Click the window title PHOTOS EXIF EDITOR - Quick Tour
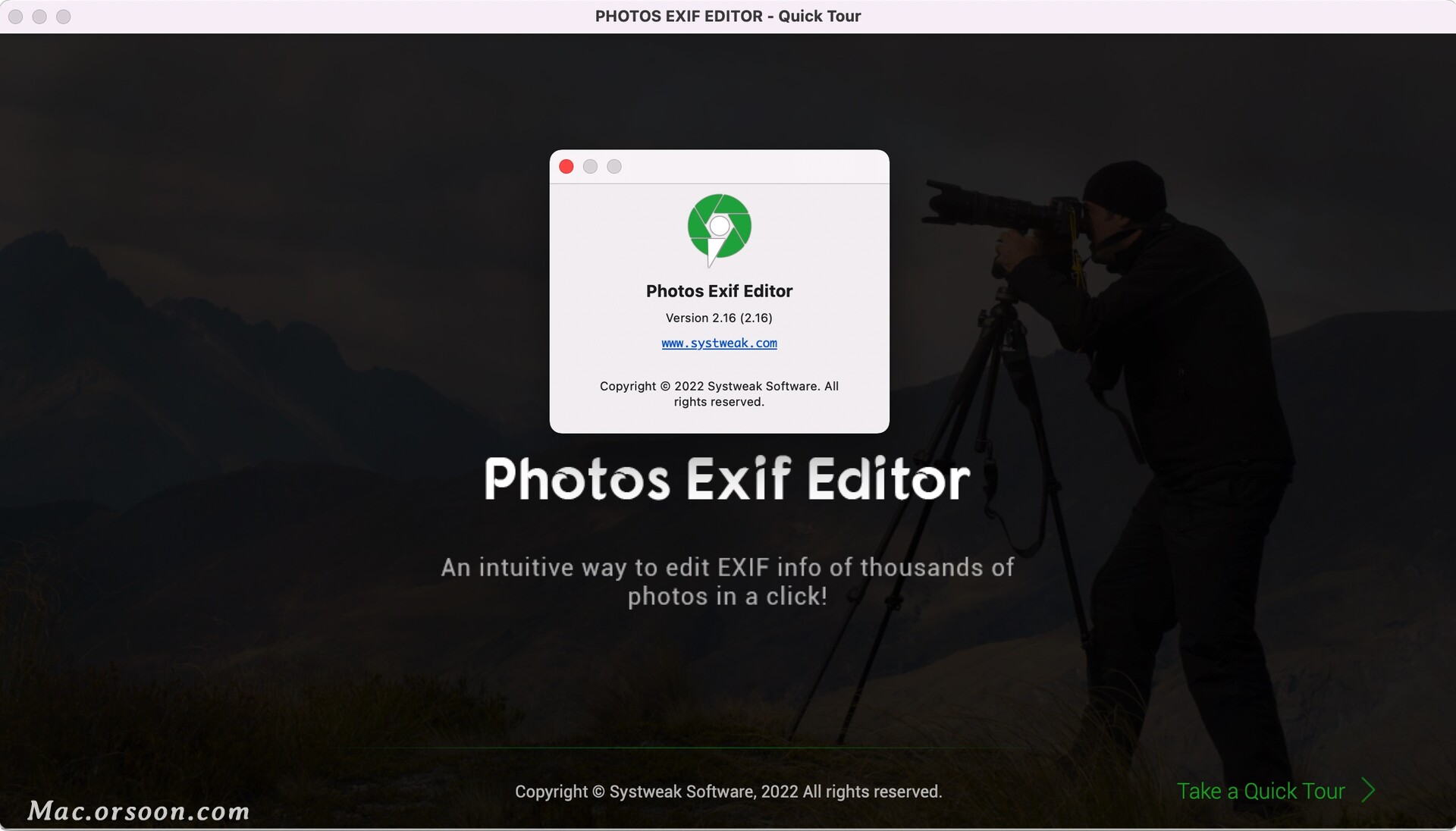1456x831 pixels. [x=727, y=16]
